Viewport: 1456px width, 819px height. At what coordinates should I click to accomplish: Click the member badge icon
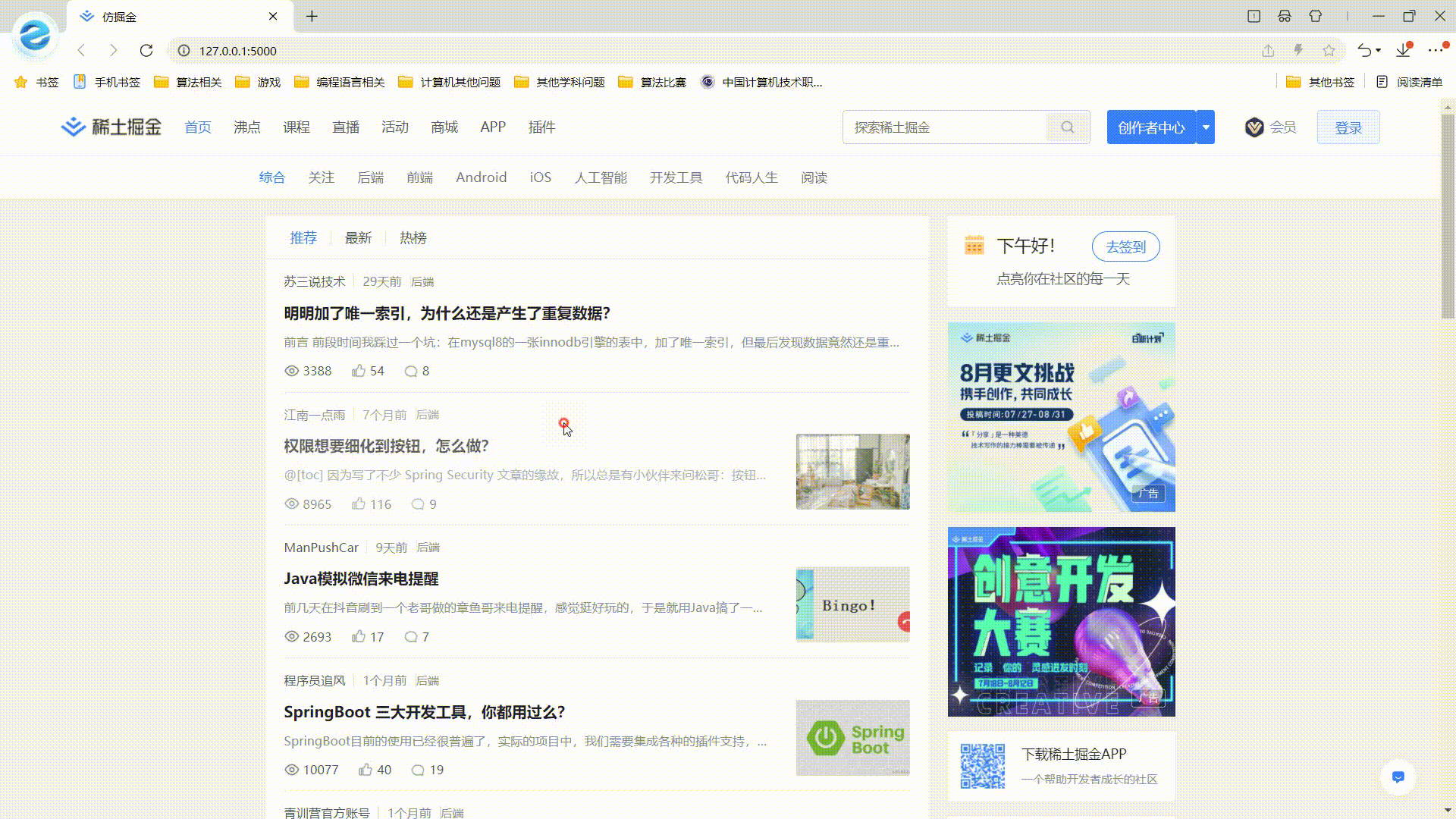1254,127
